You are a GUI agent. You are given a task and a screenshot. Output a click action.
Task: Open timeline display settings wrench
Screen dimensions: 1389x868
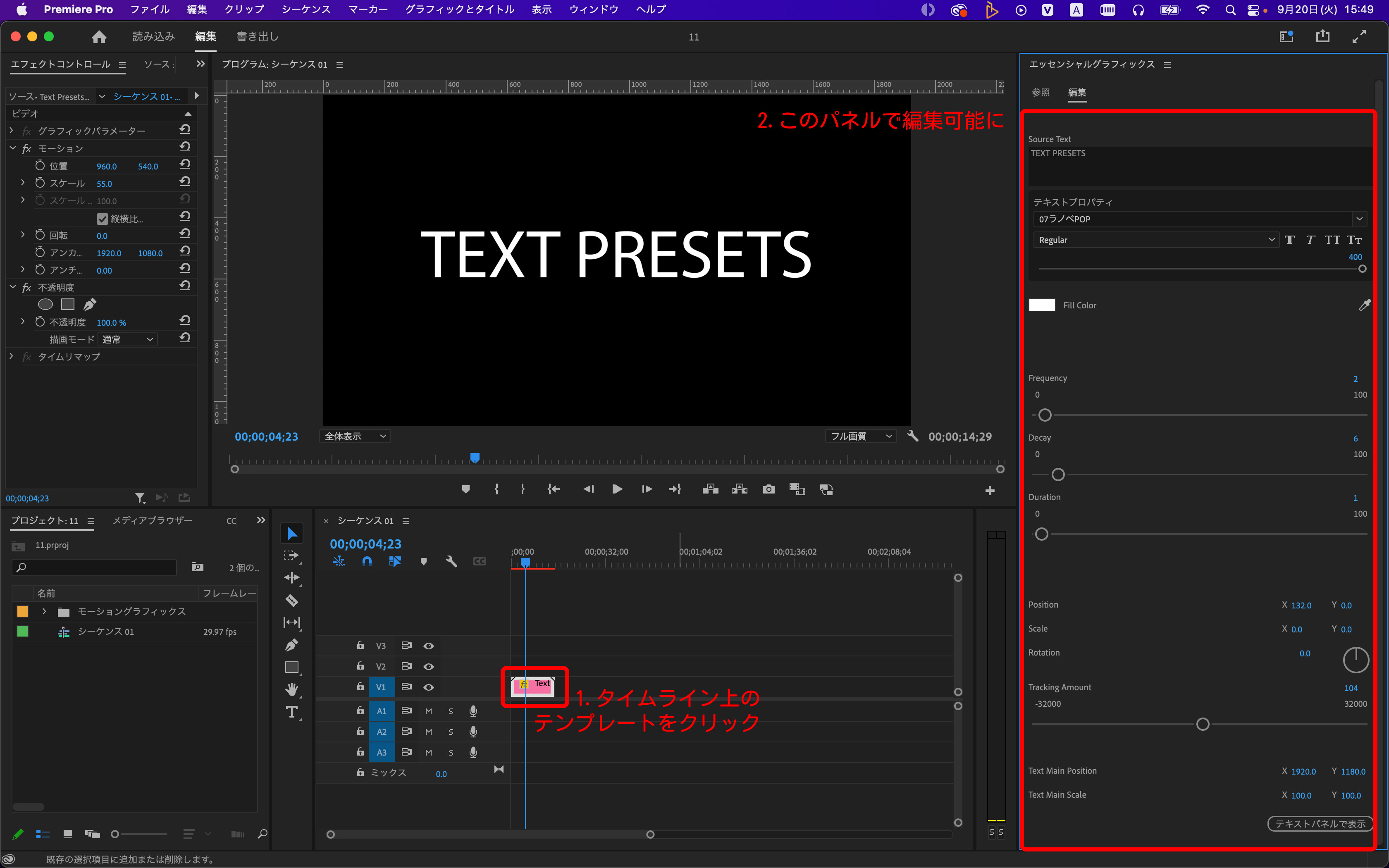click(451, 561)
